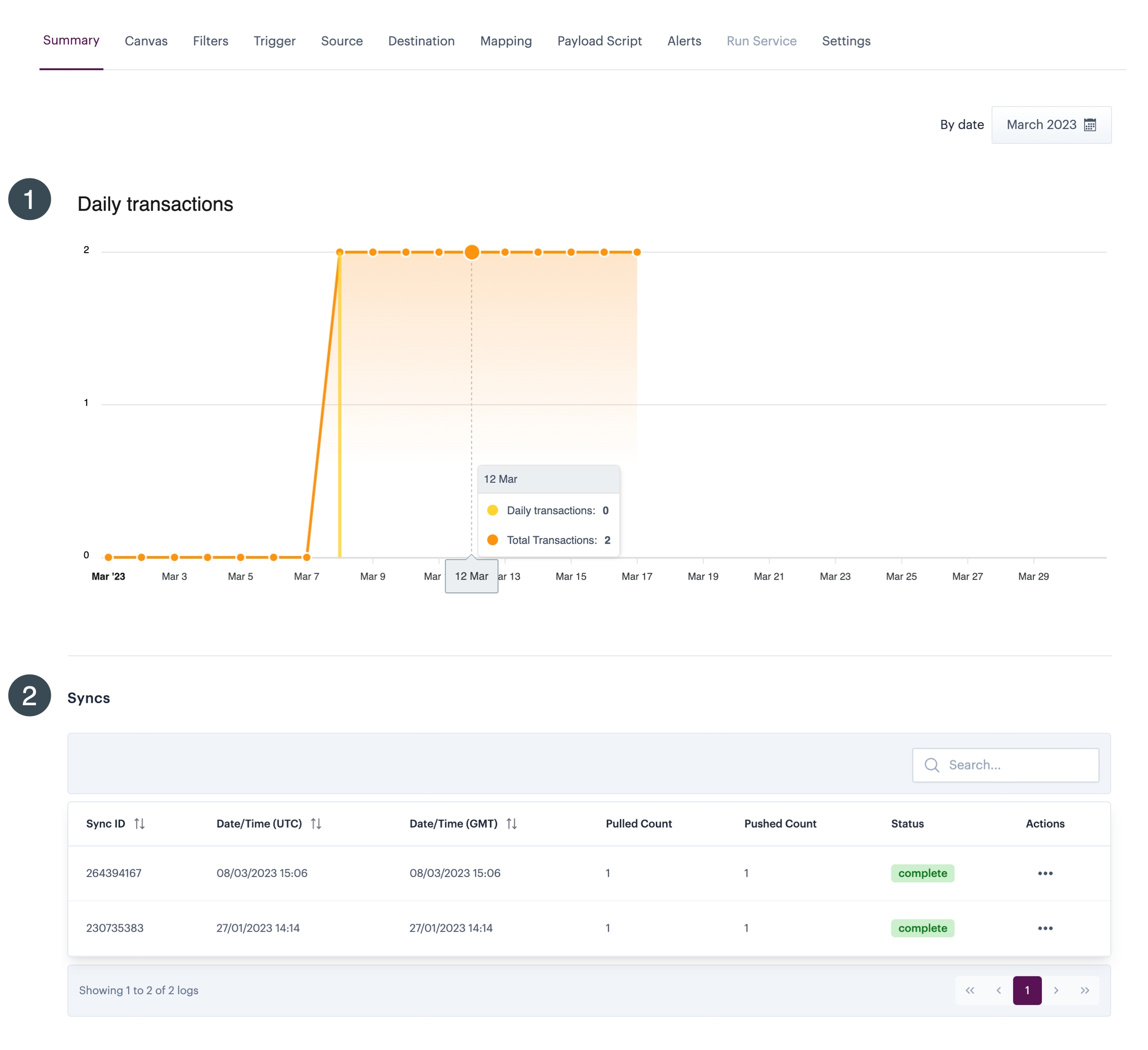Go to first page of logs
This screenshot has width=1148, height=1050.
970,990
